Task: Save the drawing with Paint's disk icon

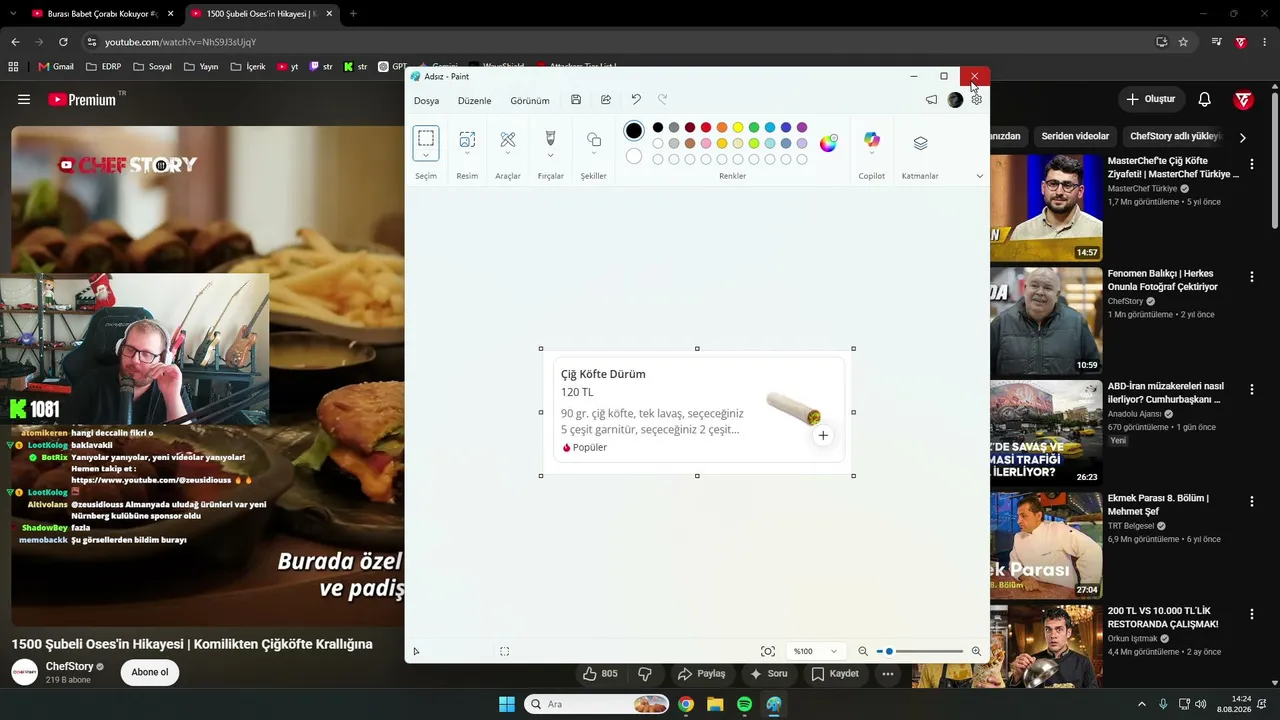Action: click(576, 100)
